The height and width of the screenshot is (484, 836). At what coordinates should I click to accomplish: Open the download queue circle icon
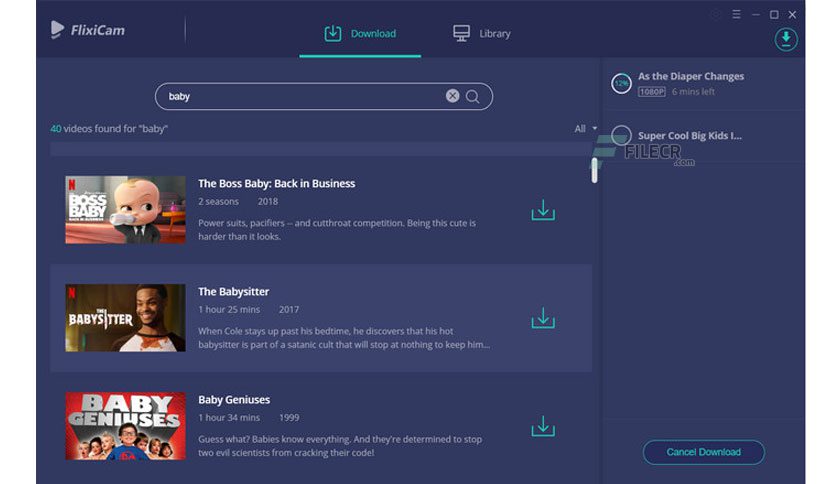coord(786,39)
